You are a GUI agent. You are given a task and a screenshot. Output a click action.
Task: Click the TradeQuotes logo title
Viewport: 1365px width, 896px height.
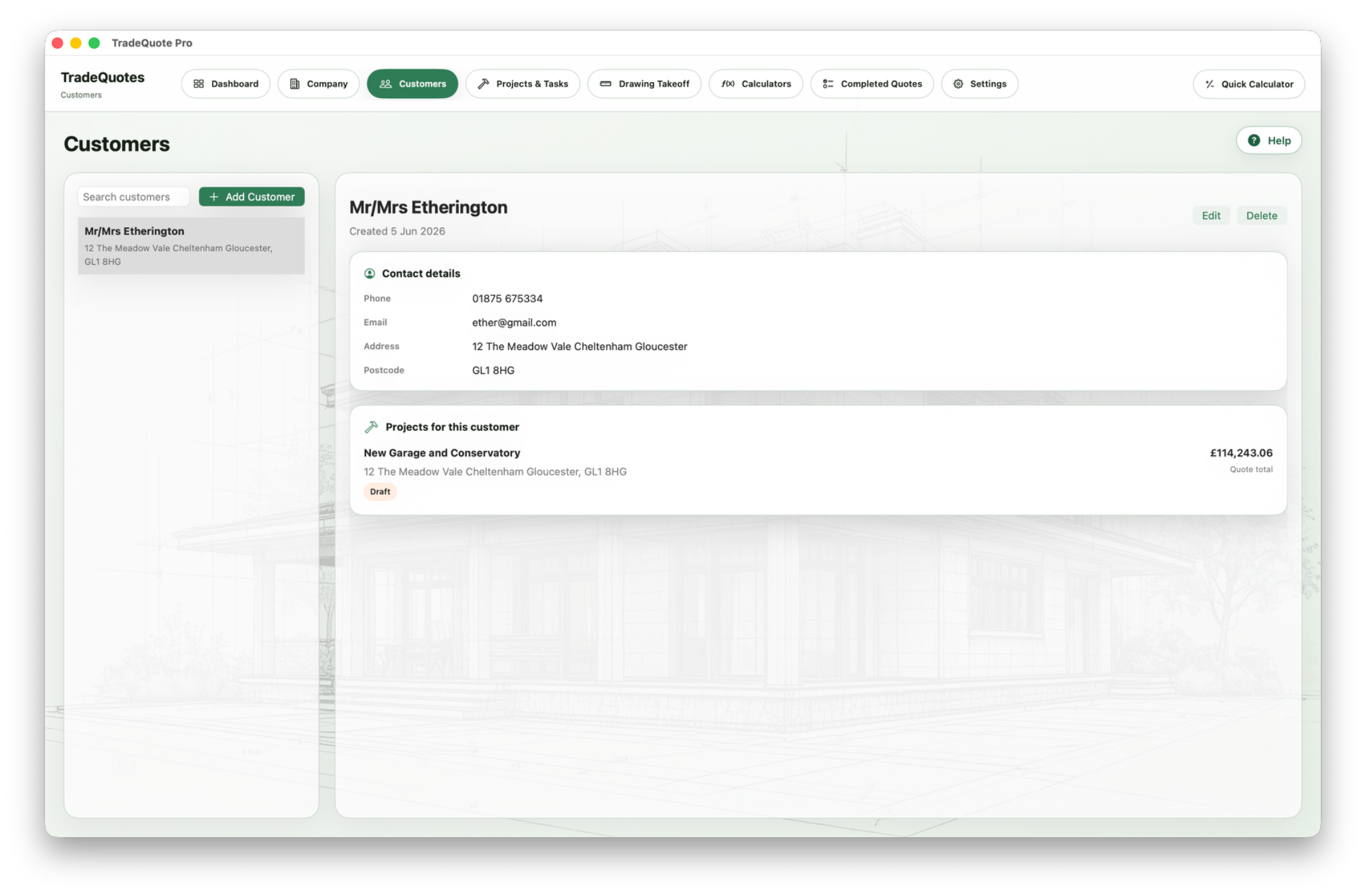click(103, 78)
